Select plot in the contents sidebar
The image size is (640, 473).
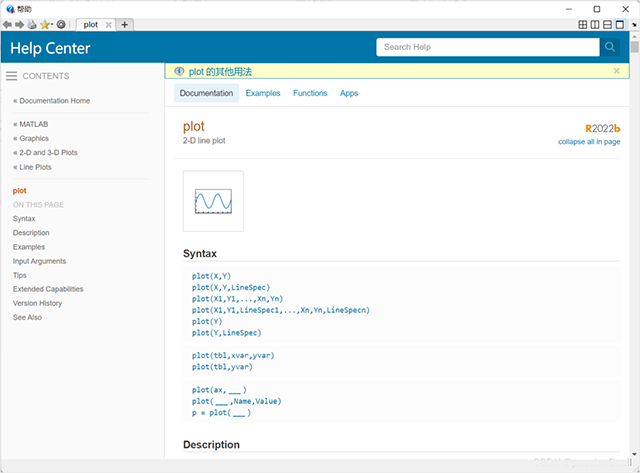pyautogui.click(x=20, y=191)
